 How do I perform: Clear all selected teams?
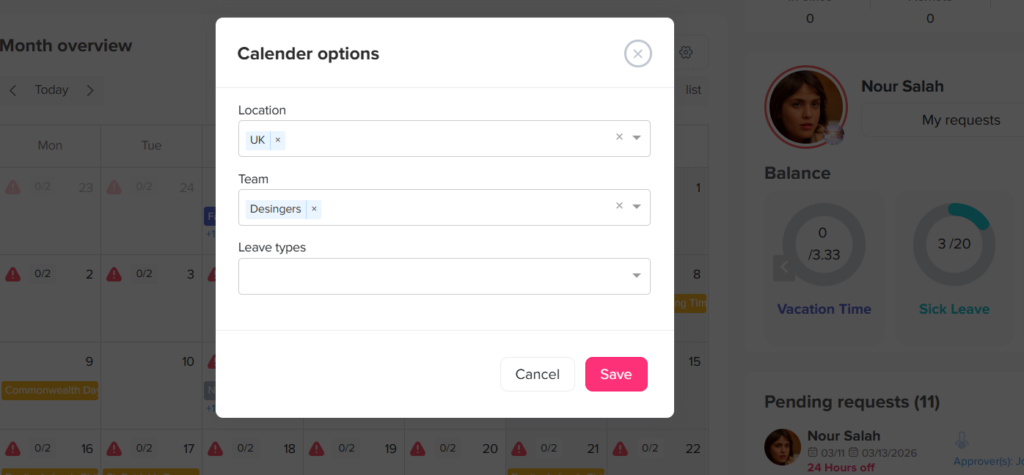619,207
